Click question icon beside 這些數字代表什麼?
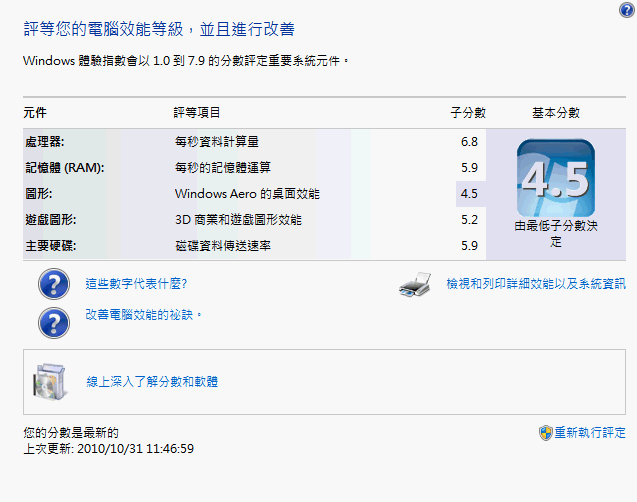Screen dimensions: 637x502 click(54, 284)
